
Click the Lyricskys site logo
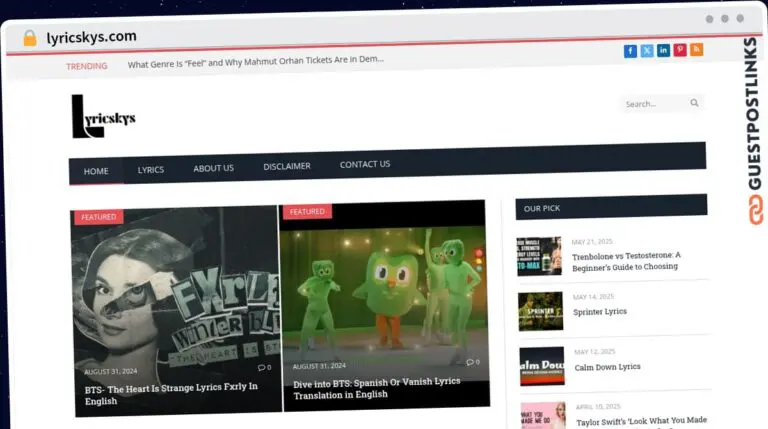(104, 117)
